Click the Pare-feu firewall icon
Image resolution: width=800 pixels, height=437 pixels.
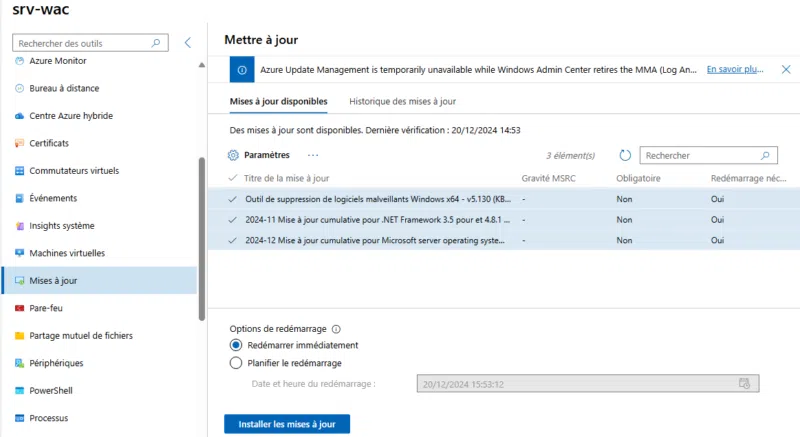(x=19, y=308)
